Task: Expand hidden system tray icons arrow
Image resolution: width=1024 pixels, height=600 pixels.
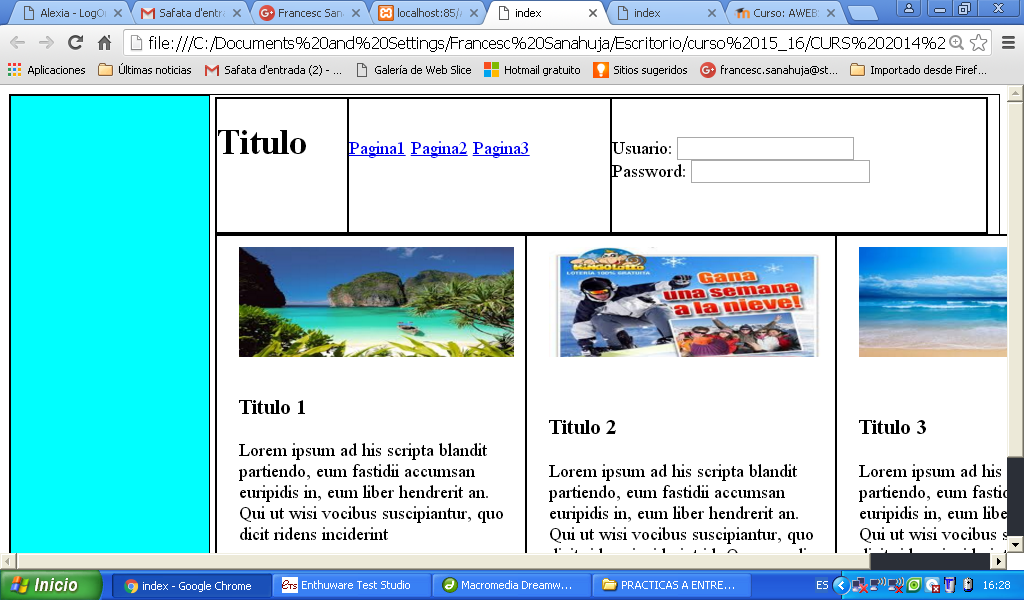Action: click(841, 585)
